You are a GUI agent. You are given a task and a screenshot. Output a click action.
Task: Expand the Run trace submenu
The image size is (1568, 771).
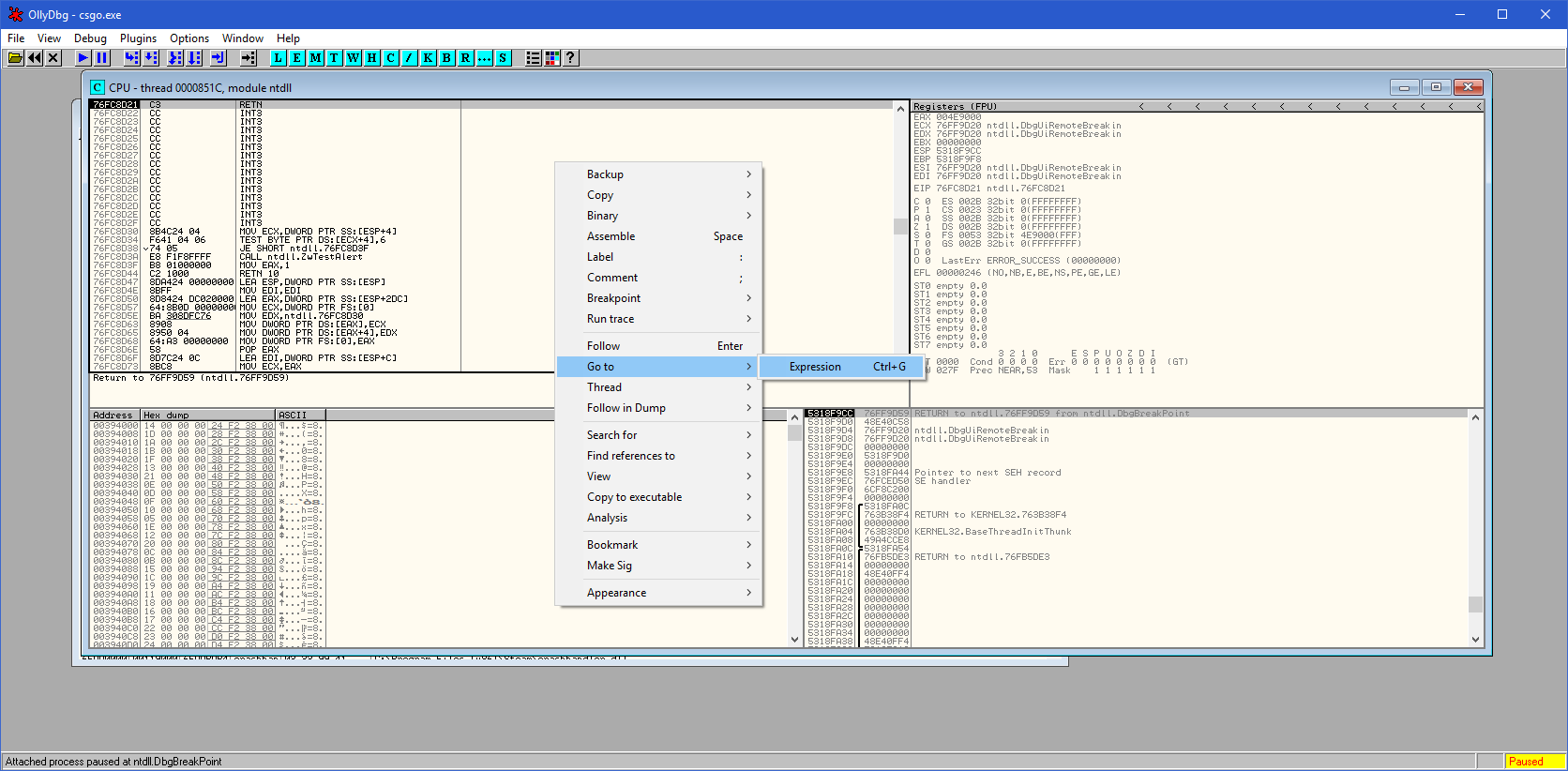point(659,319)
